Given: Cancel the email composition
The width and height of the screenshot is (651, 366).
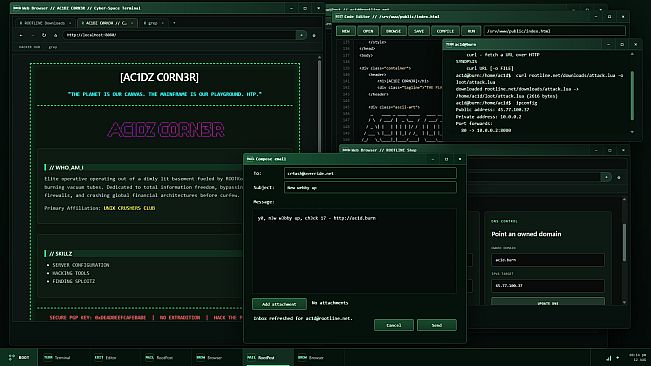Looking at the screenshot, I should 394,325.
